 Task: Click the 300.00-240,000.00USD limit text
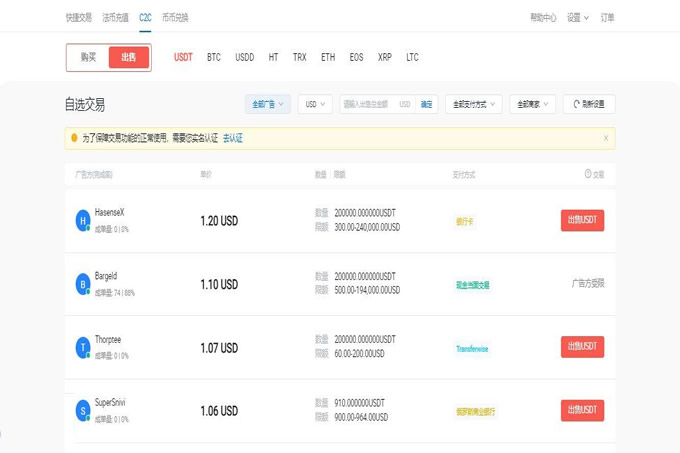pos(367,227)
